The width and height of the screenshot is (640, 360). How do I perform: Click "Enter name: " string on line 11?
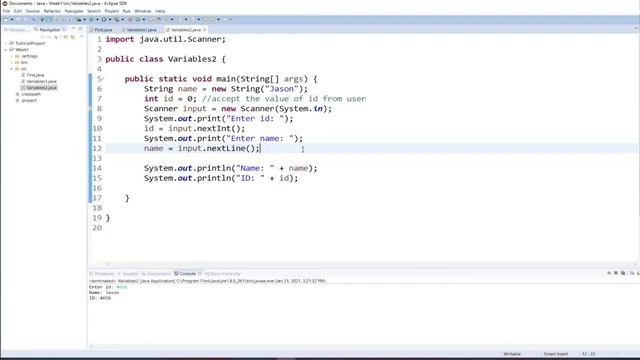[x=260, y=138]
